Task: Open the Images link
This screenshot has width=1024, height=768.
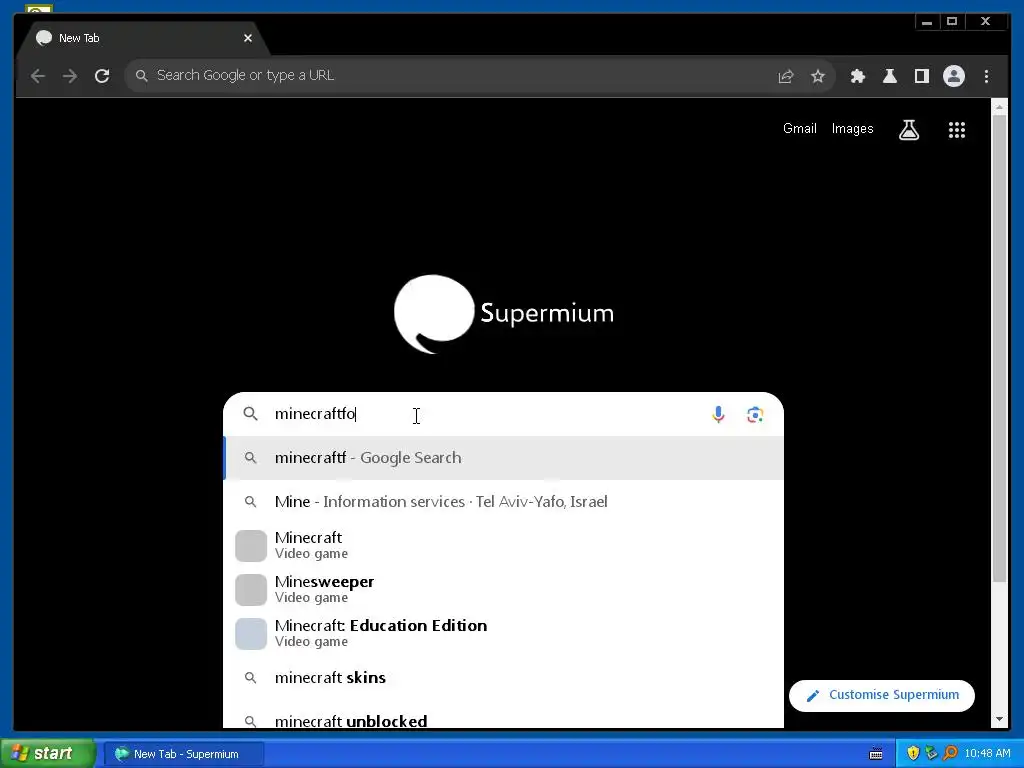Action: [852, 129]
